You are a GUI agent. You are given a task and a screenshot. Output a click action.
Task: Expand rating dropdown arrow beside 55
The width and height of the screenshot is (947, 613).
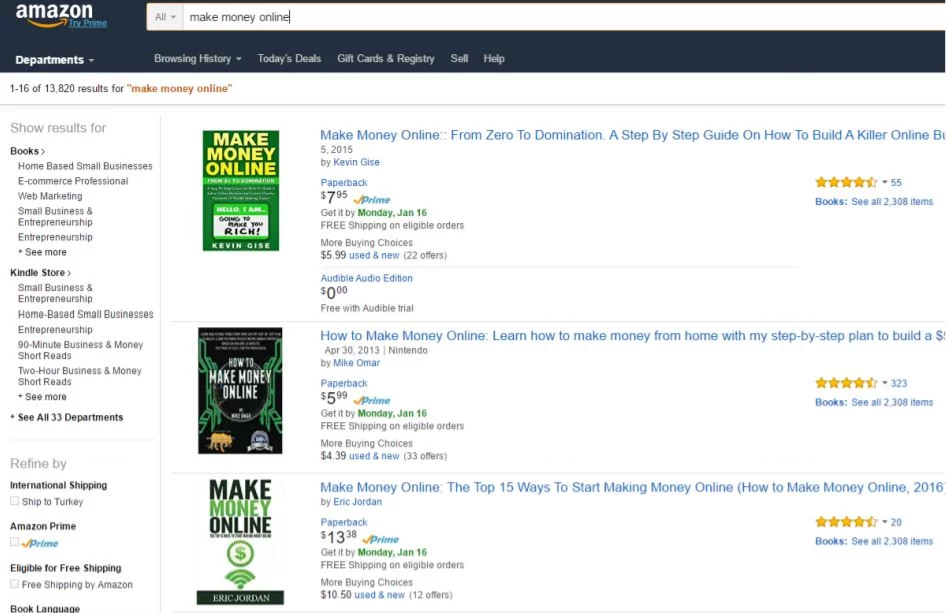click(x=885, y=182)
